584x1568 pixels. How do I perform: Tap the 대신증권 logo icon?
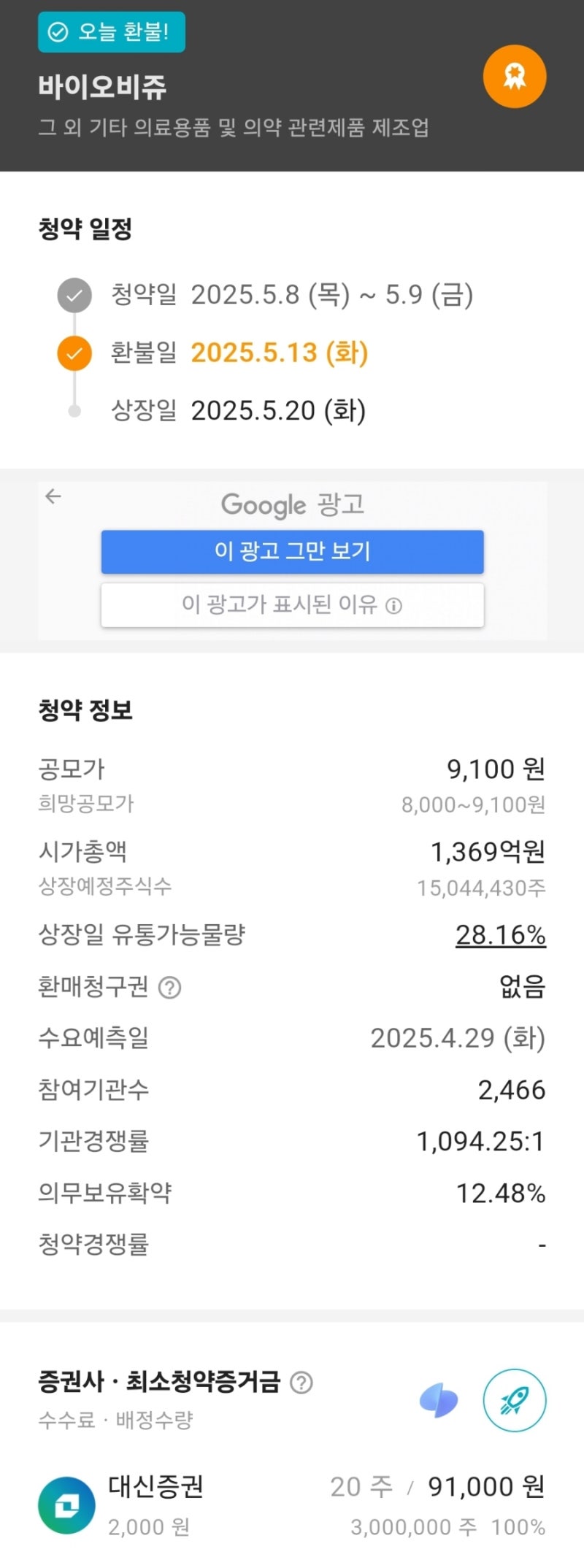pyautogui.click(x=66, y=1505)
